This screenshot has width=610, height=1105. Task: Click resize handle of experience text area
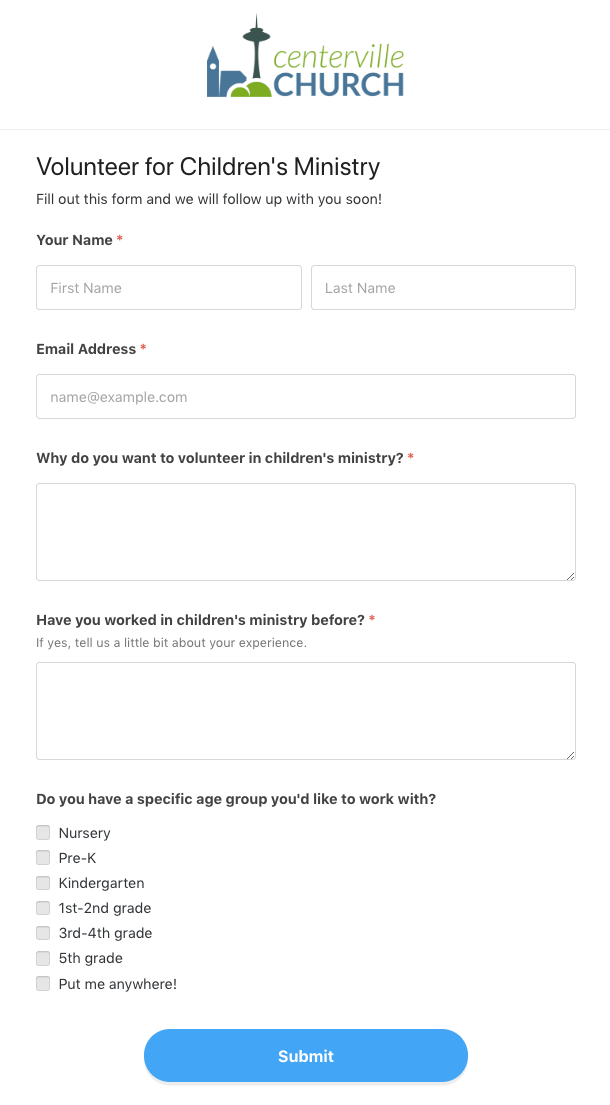(x=570, y=754)
